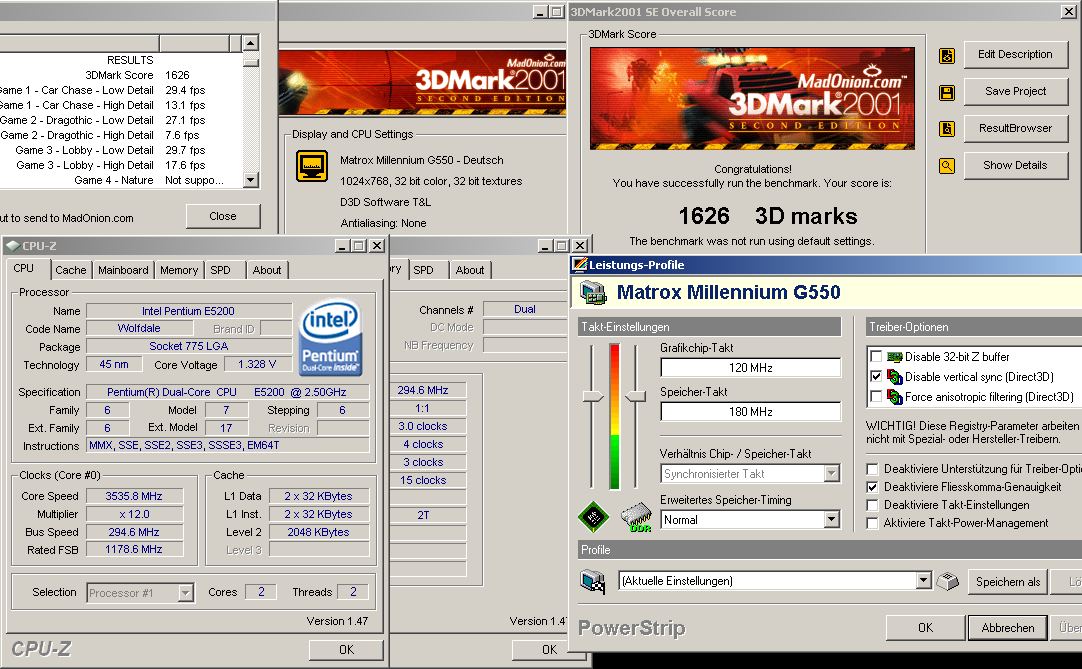The height and width of the screenshot is (669, 1082).
Task: Switch to the Mainboard tab in CPU-Z
Action: click(x=123, y=270)
